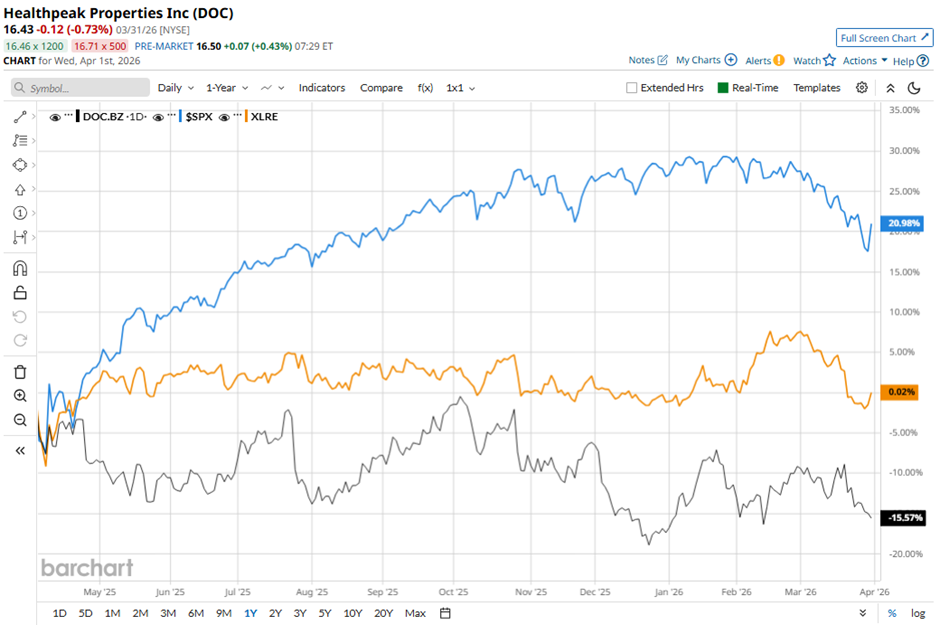Select the 10Y time range
The image size is (940, 625).
pyautogui.click(x=352, y=613)
